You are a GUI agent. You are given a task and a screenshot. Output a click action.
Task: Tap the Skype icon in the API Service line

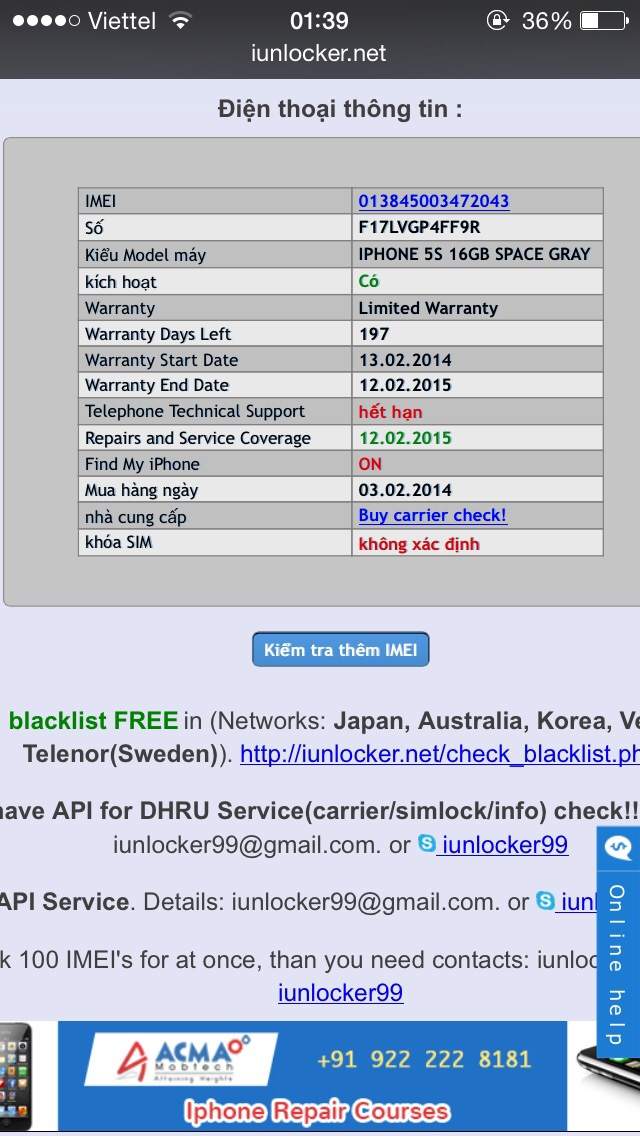tap(545, 901)
